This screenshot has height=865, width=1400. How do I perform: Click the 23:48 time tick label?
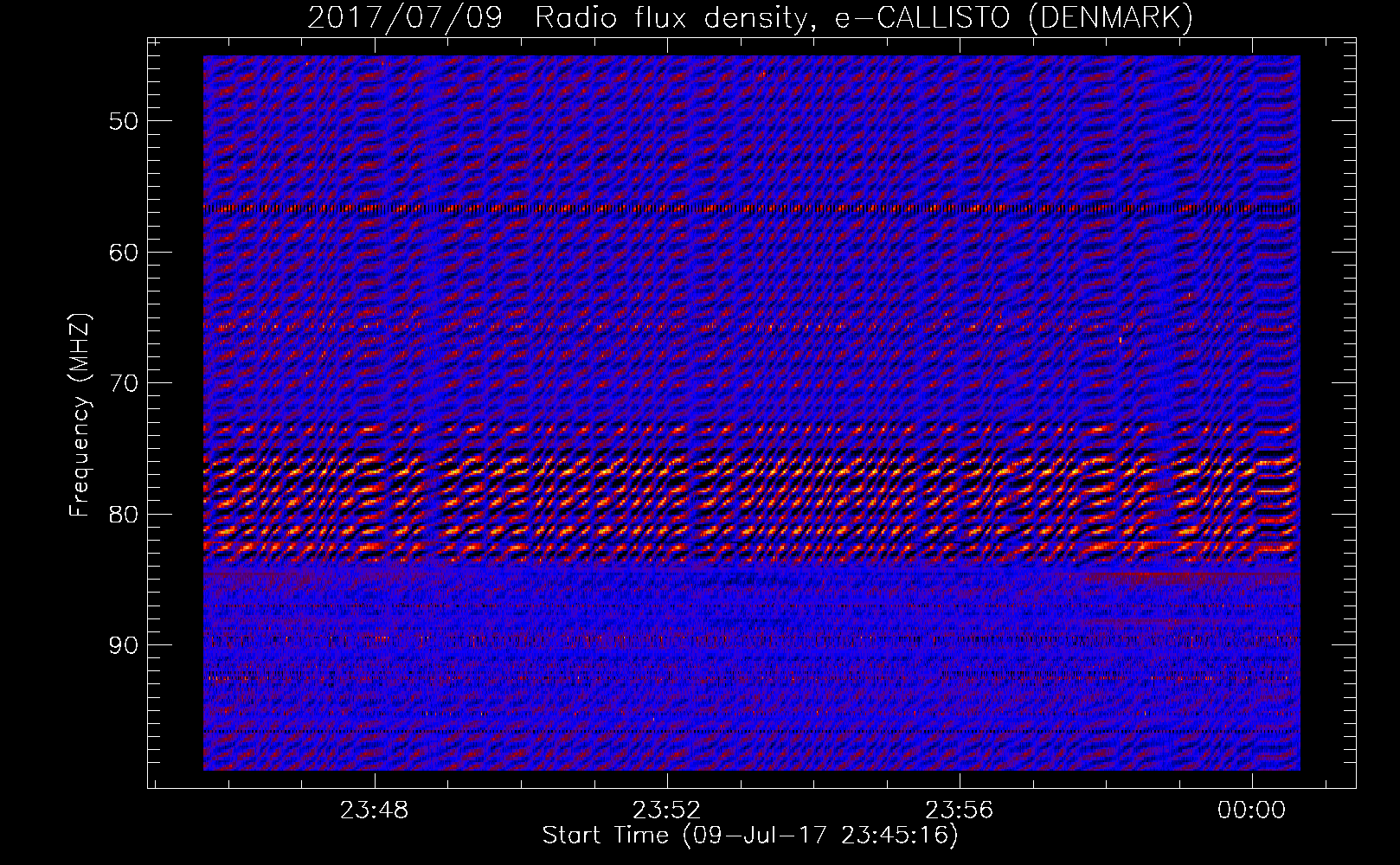[374, 811]
